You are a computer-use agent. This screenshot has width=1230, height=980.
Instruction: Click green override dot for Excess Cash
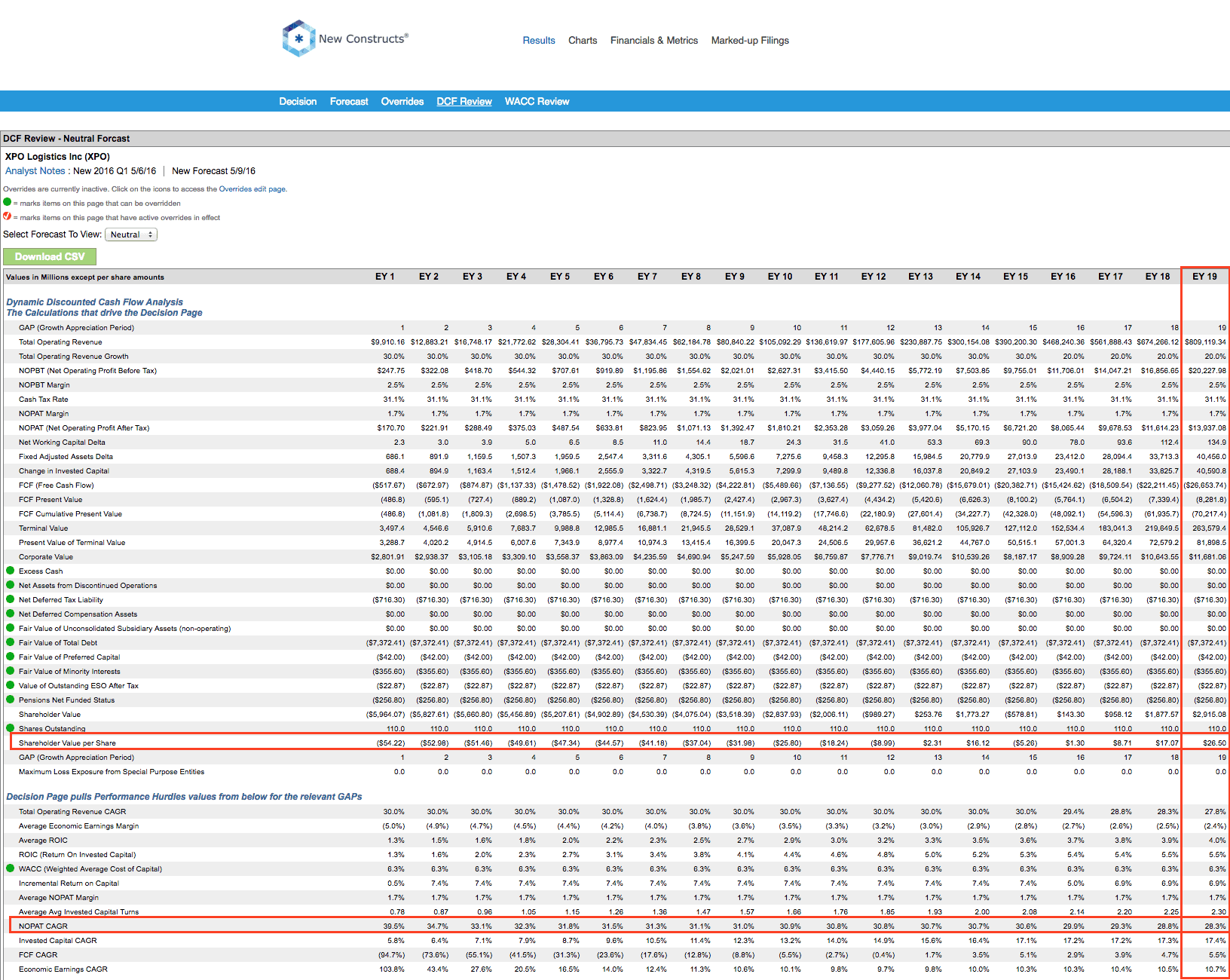click(x=11, y=571)
